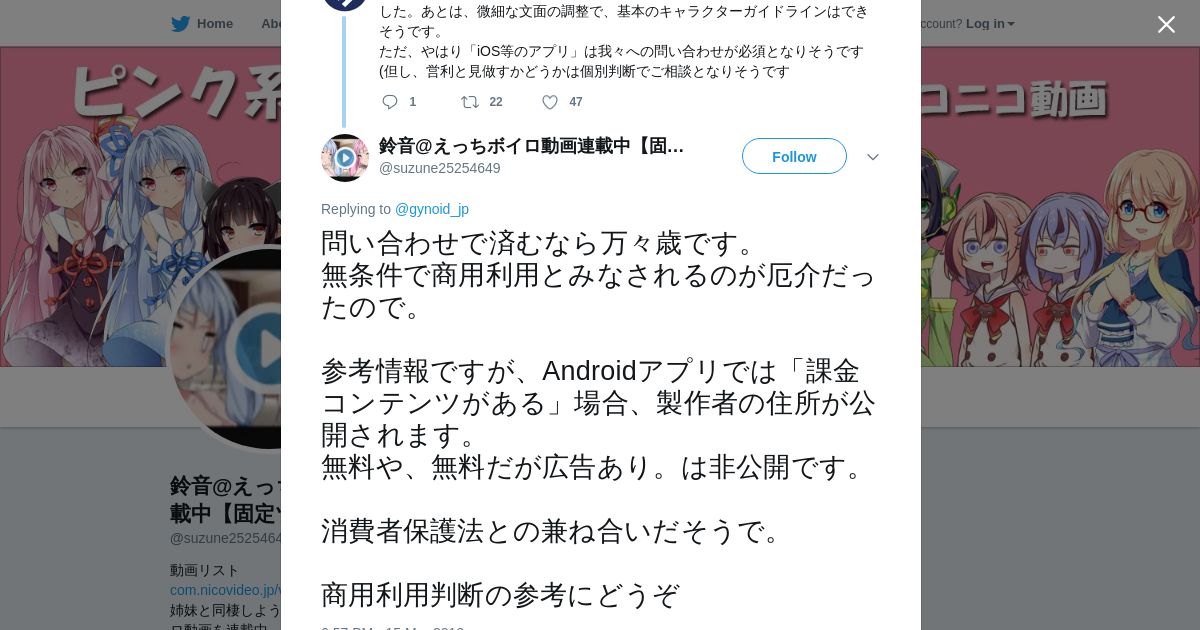1200x630 pixels.
Task: Follow the user suzune25254649
Action: pyautogui.click(x=794, y=157)
